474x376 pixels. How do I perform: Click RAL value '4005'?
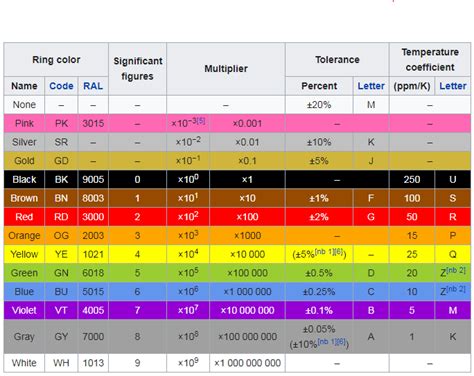(93, 310)
